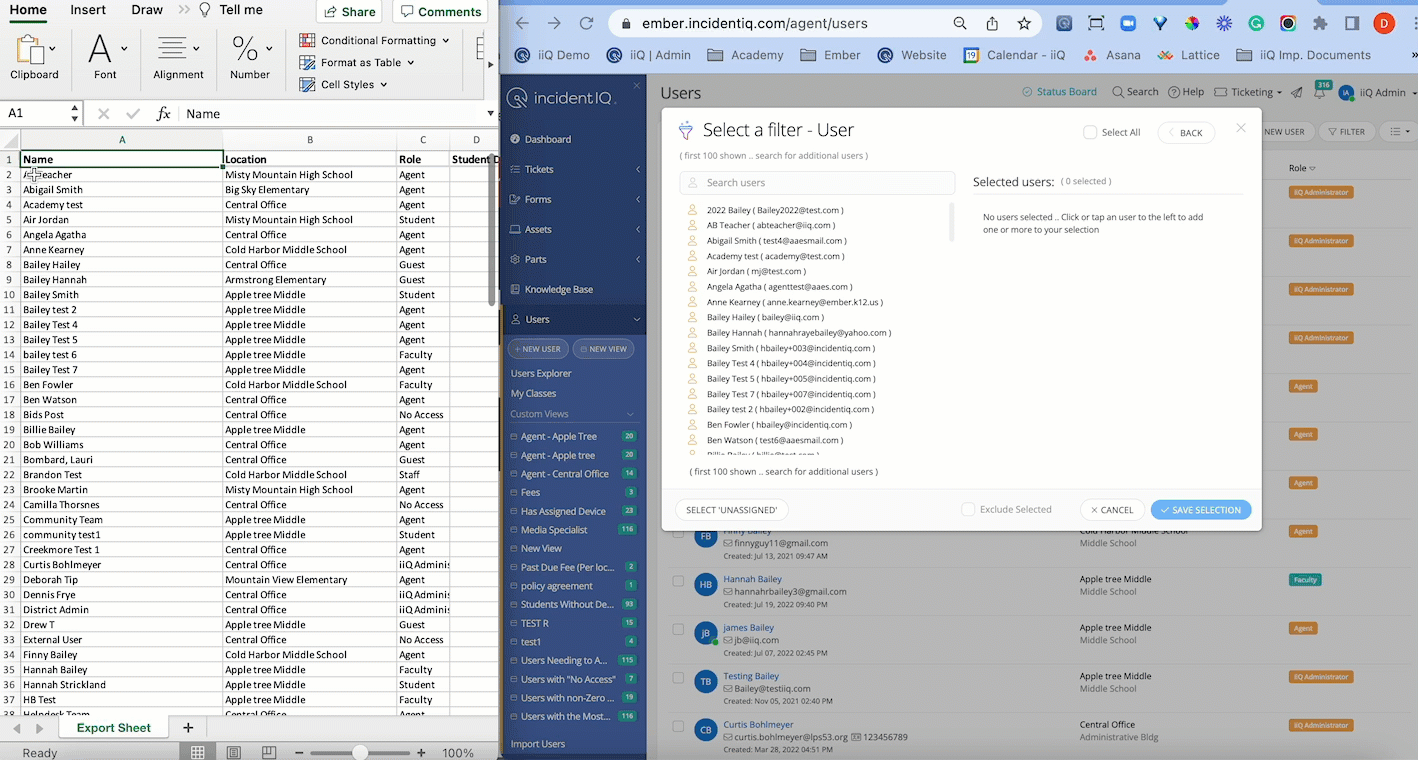Toggle the Exclude Selected checkbox

[x=968, y=509]
